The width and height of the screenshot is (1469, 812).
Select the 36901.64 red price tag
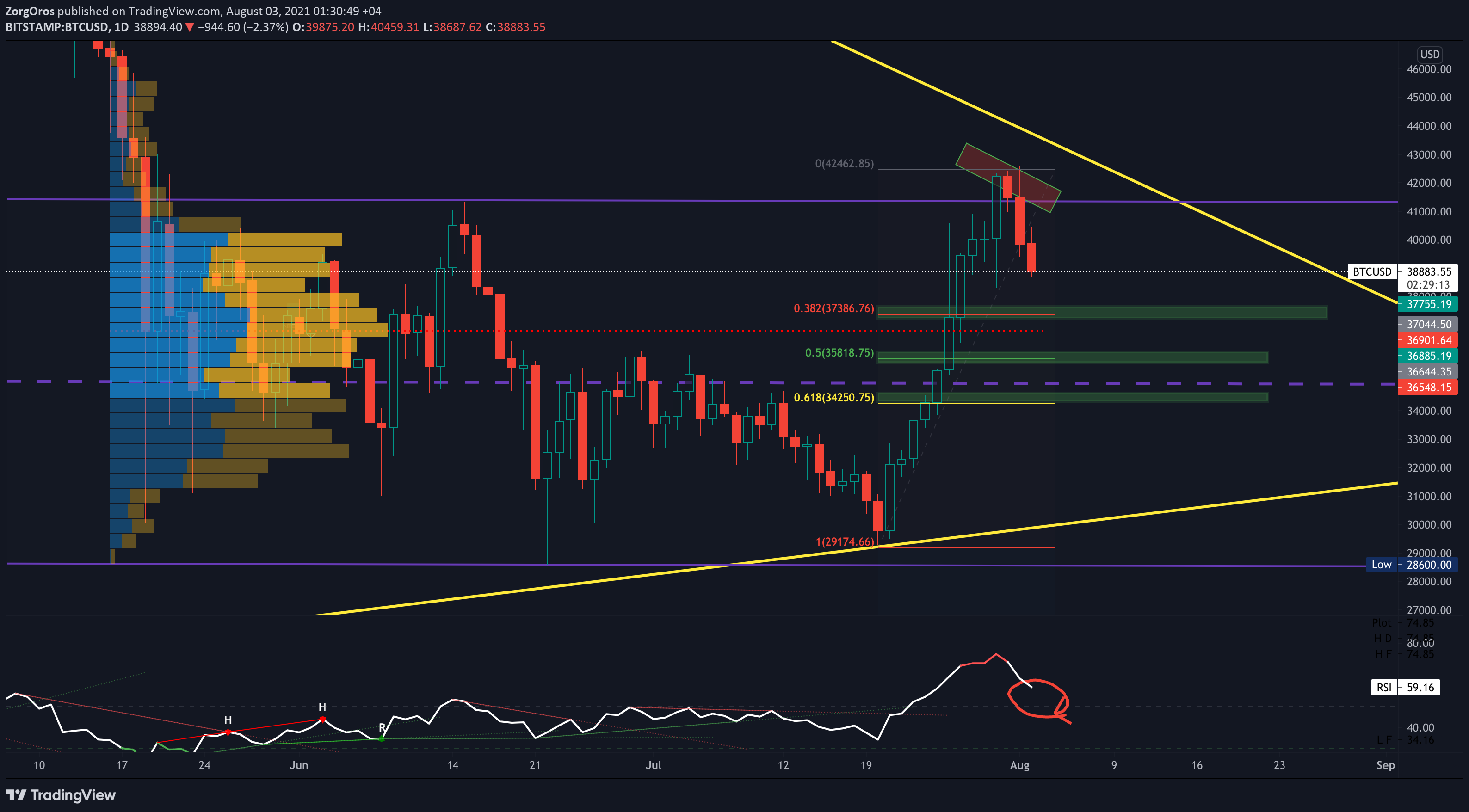coord(1428,340)
